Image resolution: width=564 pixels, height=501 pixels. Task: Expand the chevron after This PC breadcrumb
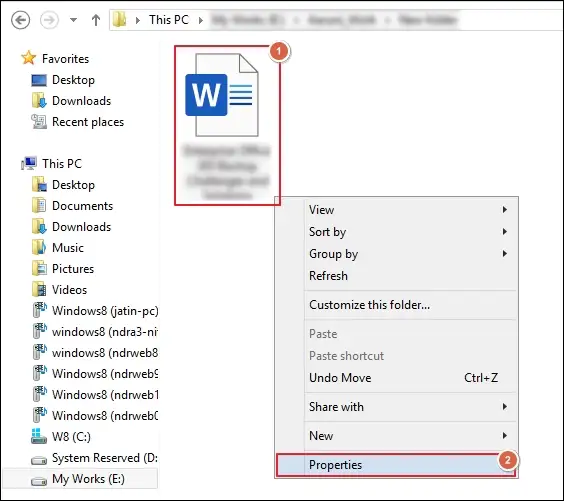(x=201, y=20)
